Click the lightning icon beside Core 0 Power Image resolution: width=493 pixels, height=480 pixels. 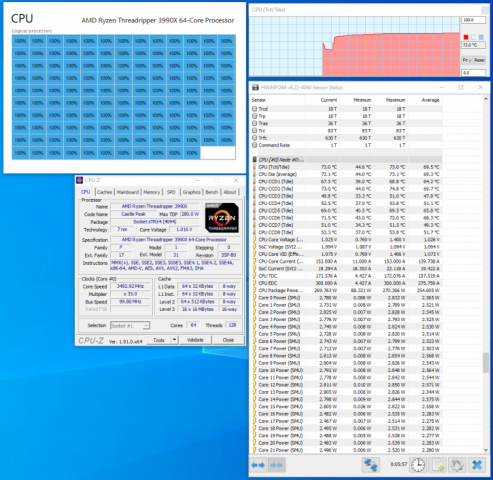(255, 298)
